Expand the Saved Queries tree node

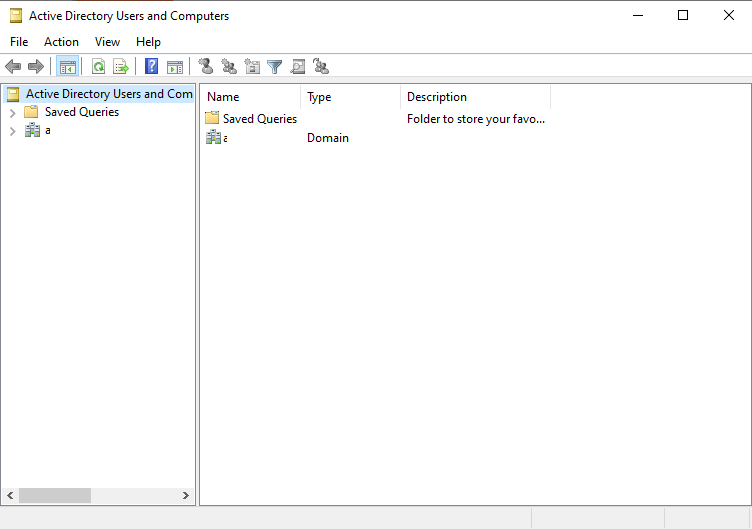(x=13, y=113)
